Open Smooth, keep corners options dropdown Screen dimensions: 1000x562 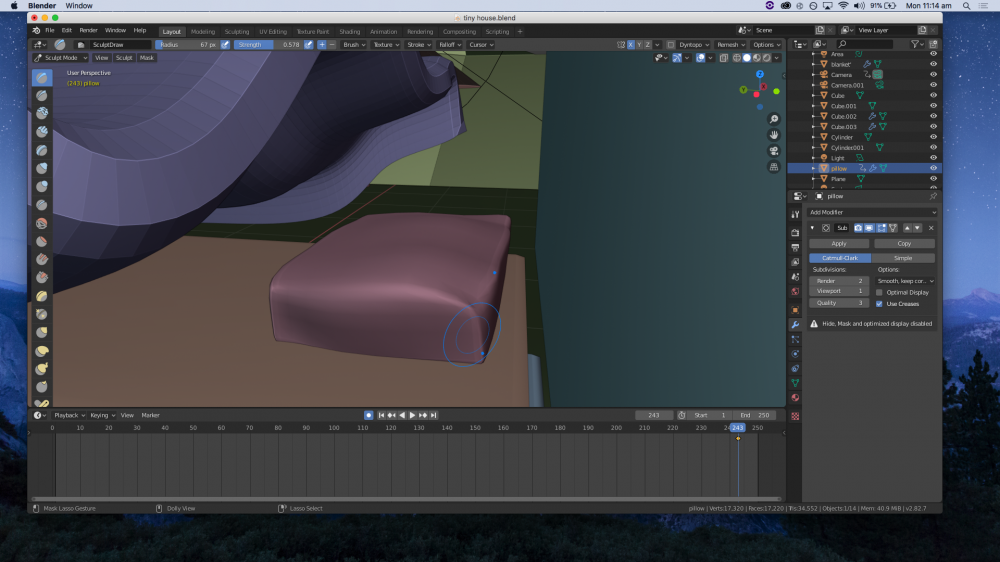tap(905, 281)
